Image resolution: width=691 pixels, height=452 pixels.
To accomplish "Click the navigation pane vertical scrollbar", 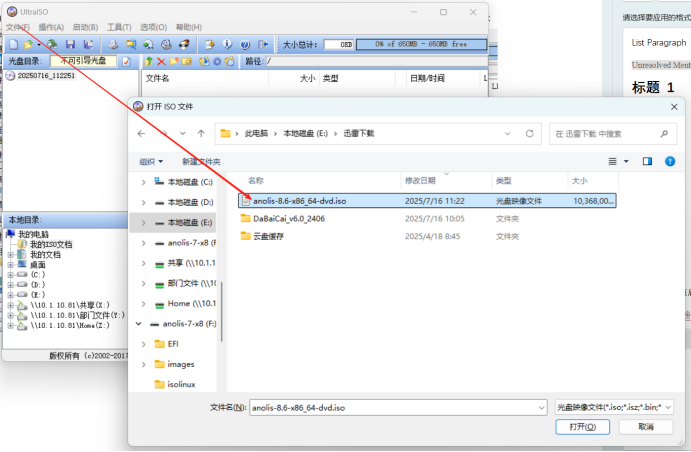I will [x=221, y=311].
